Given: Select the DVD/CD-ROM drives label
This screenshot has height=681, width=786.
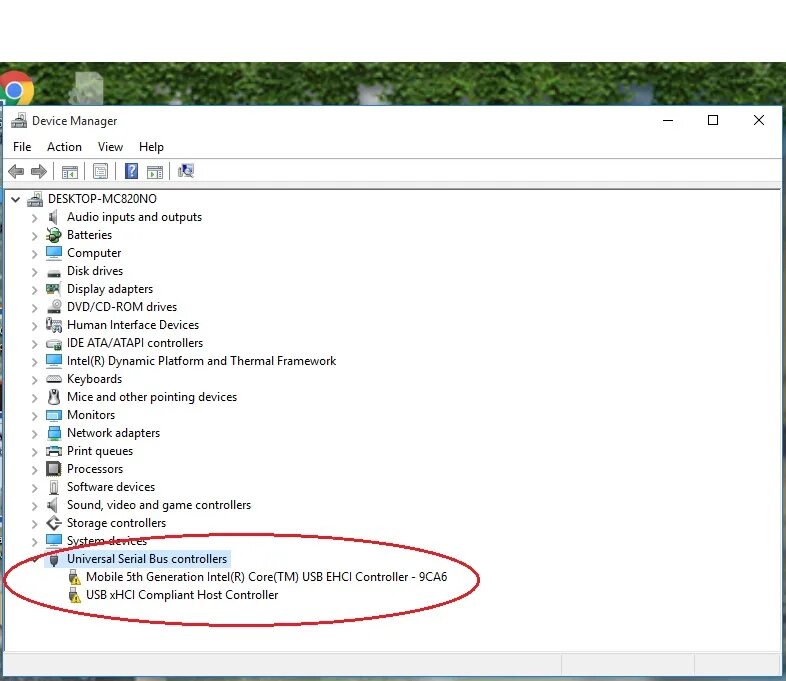Looking at the screenshot, I should coord(122,307).
